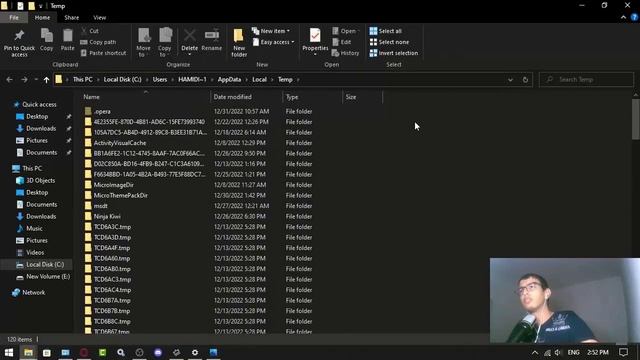Select the .opera folder
Image resolution: width=640 pixels, height=360 pixels.
tap(102, 111)
